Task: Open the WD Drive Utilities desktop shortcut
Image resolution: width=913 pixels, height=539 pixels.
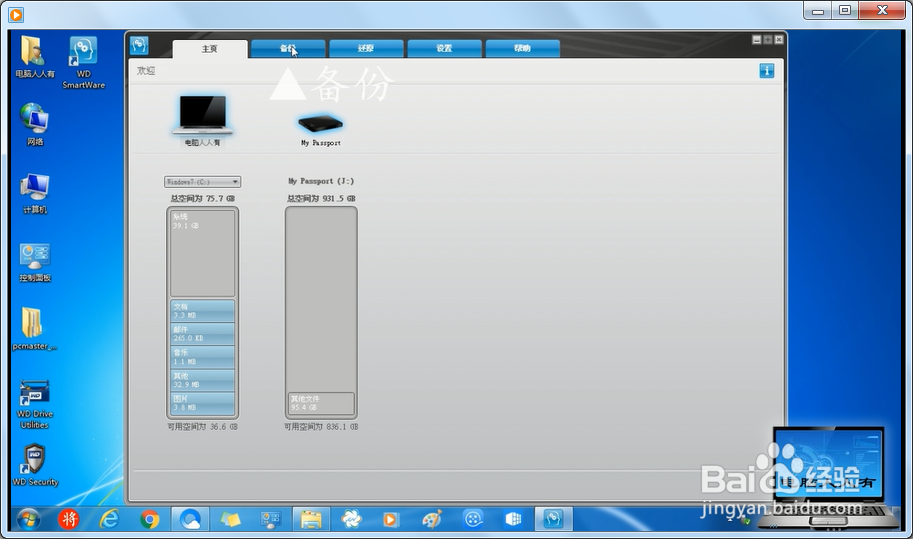Action: click(x=34, y=403)
